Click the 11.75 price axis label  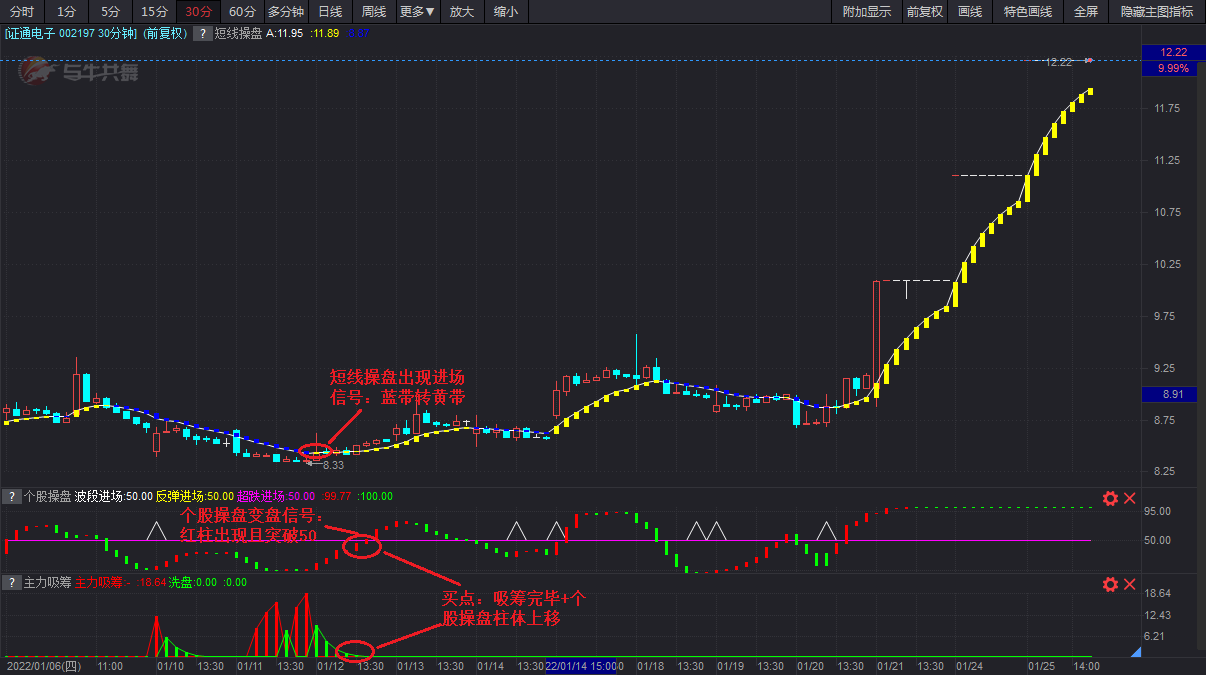[x=1167, y=108]
